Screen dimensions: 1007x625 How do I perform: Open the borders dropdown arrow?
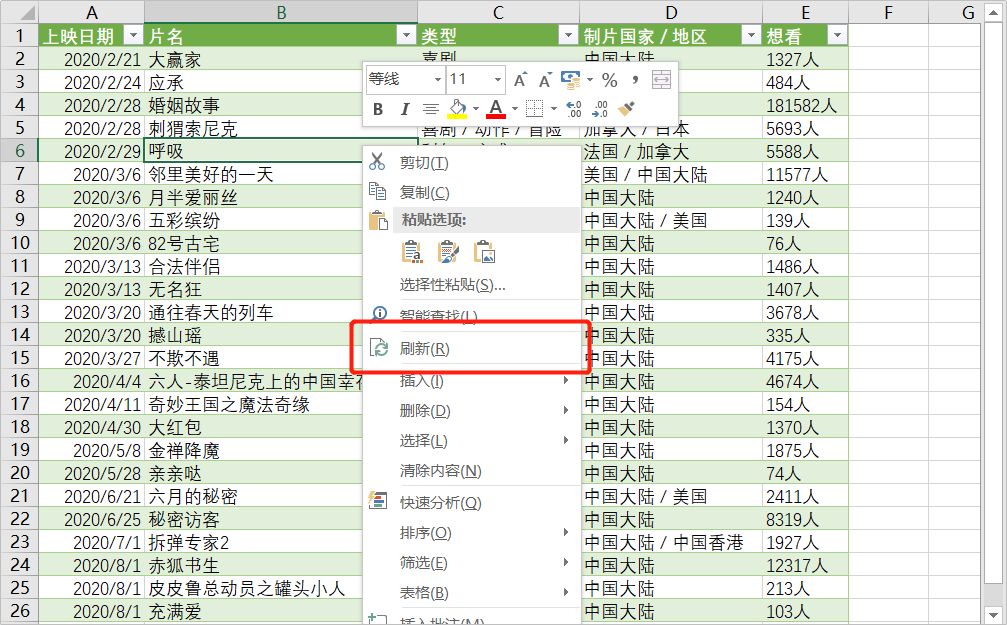(553, 109)
